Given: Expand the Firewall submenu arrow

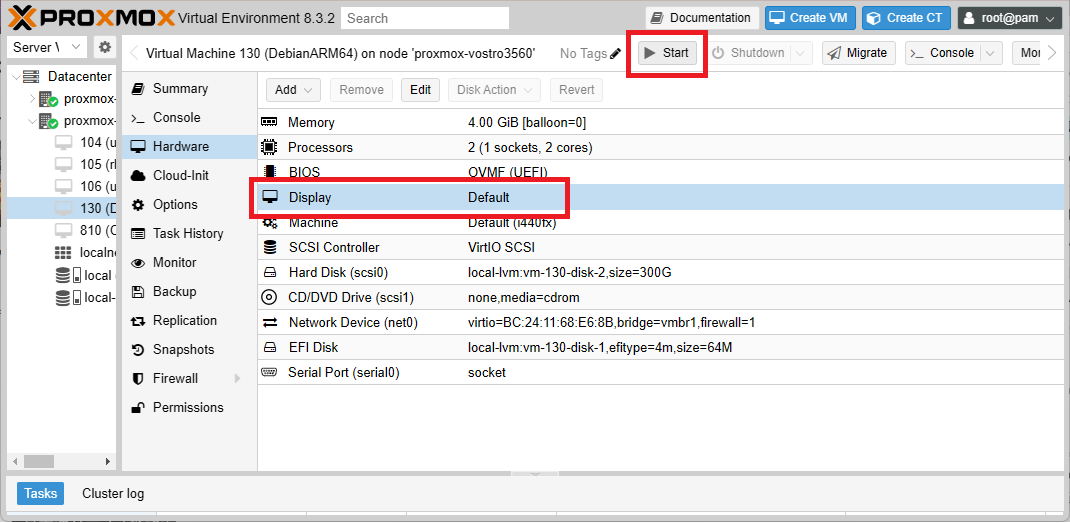Looking at the screenshot, I should point(237,378).
